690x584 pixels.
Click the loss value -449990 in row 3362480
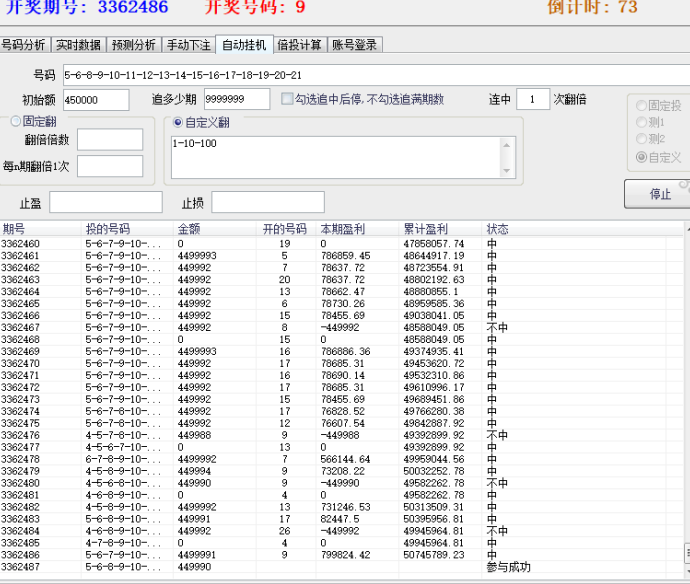point(340,483)
